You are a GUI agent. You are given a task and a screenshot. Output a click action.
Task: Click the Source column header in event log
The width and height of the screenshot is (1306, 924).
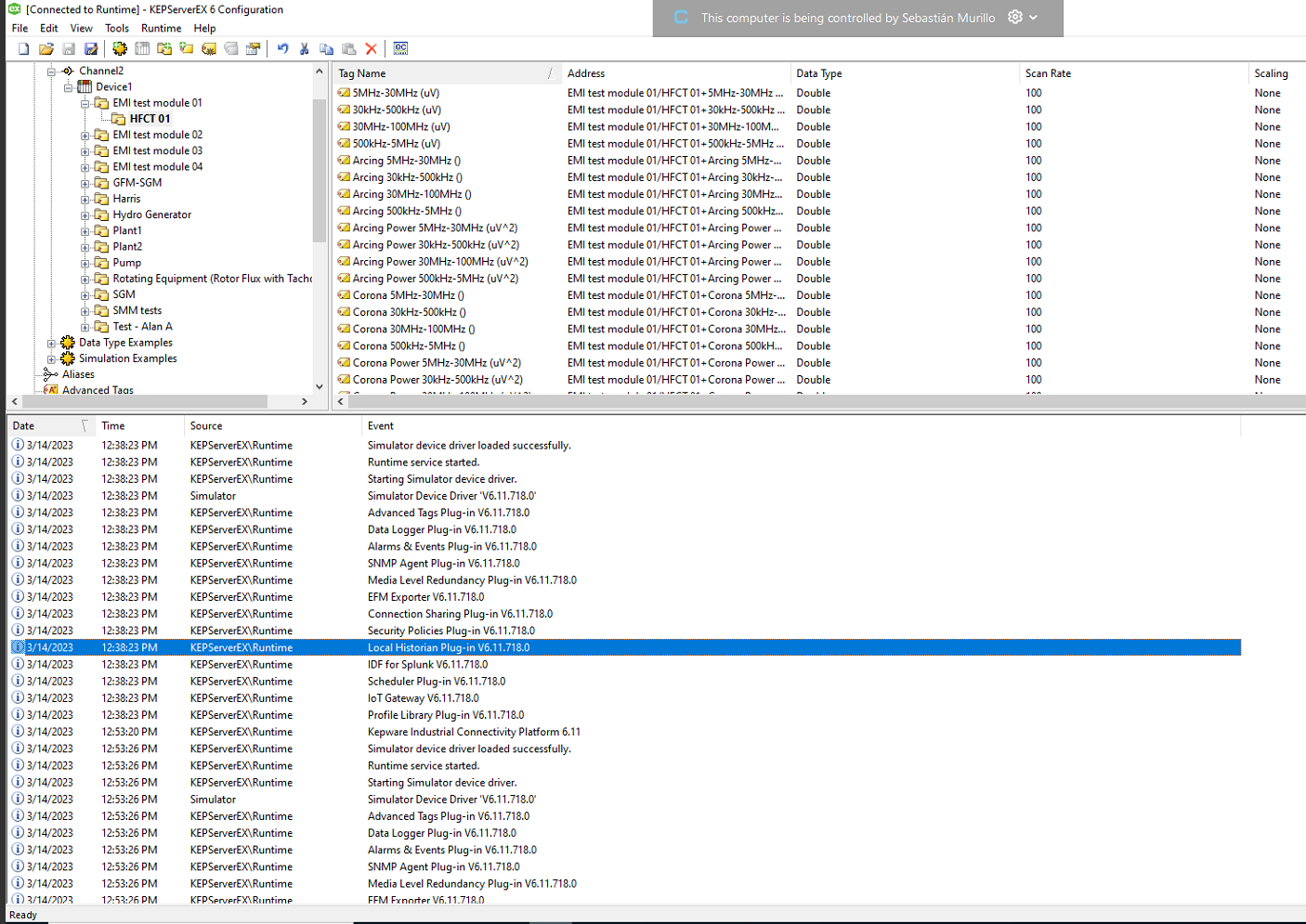point(273,426)
